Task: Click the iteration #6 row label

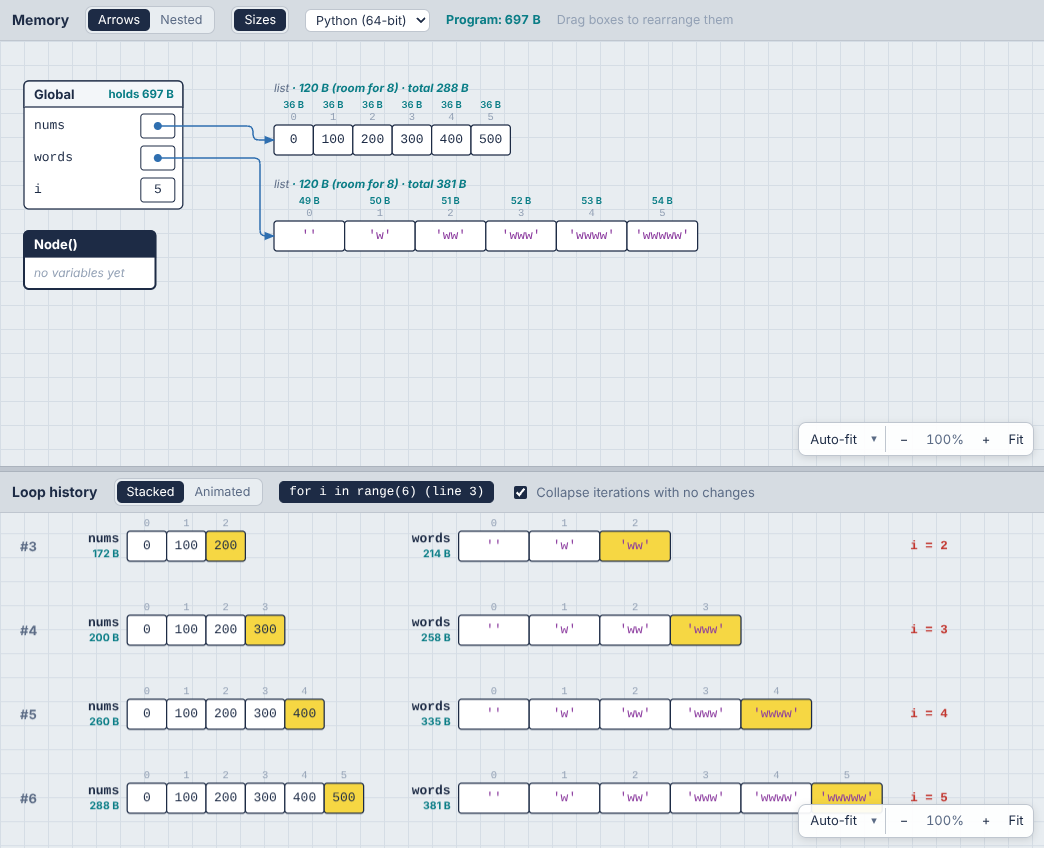Action: [x=28, y=798]
